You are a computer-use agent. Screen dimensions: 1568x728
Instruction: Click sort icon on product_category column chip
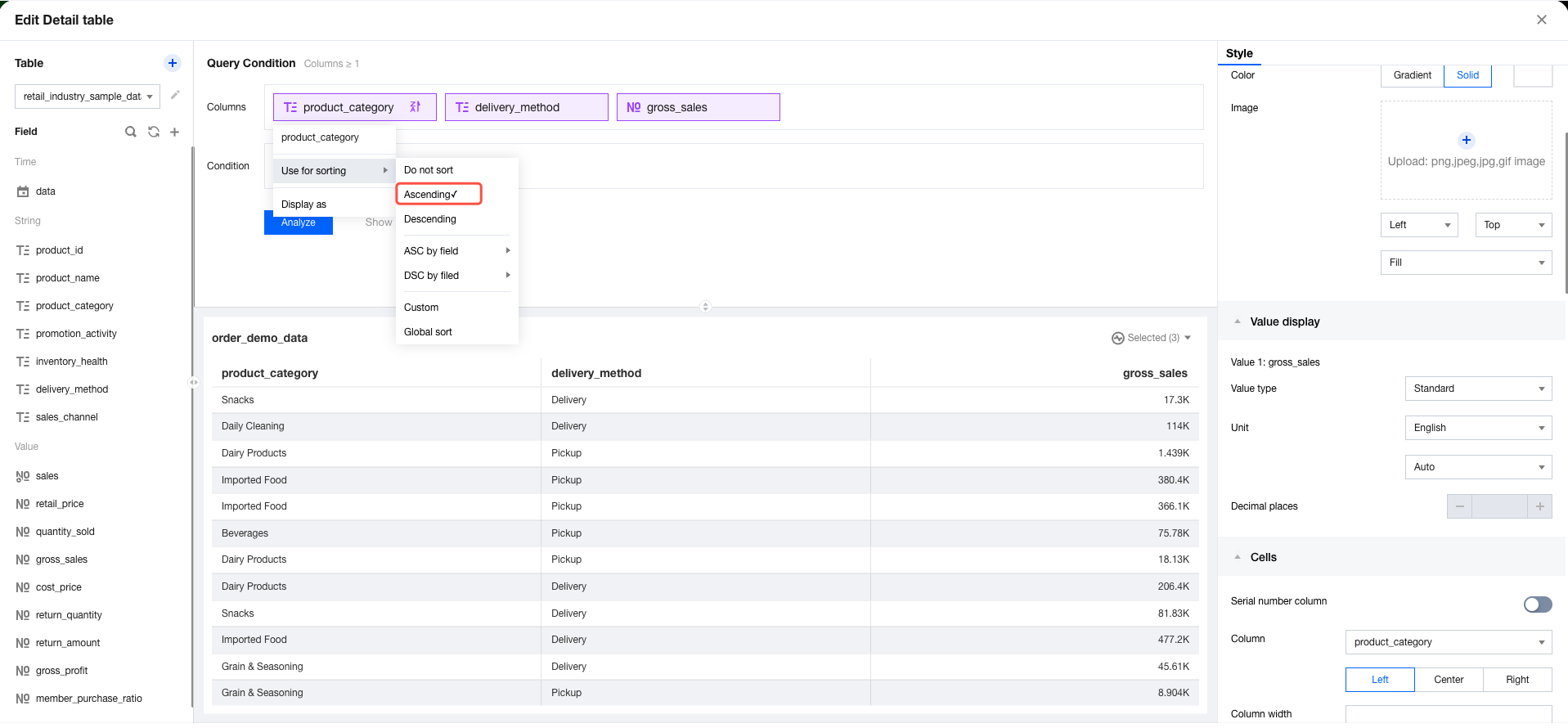coord(416,107)
